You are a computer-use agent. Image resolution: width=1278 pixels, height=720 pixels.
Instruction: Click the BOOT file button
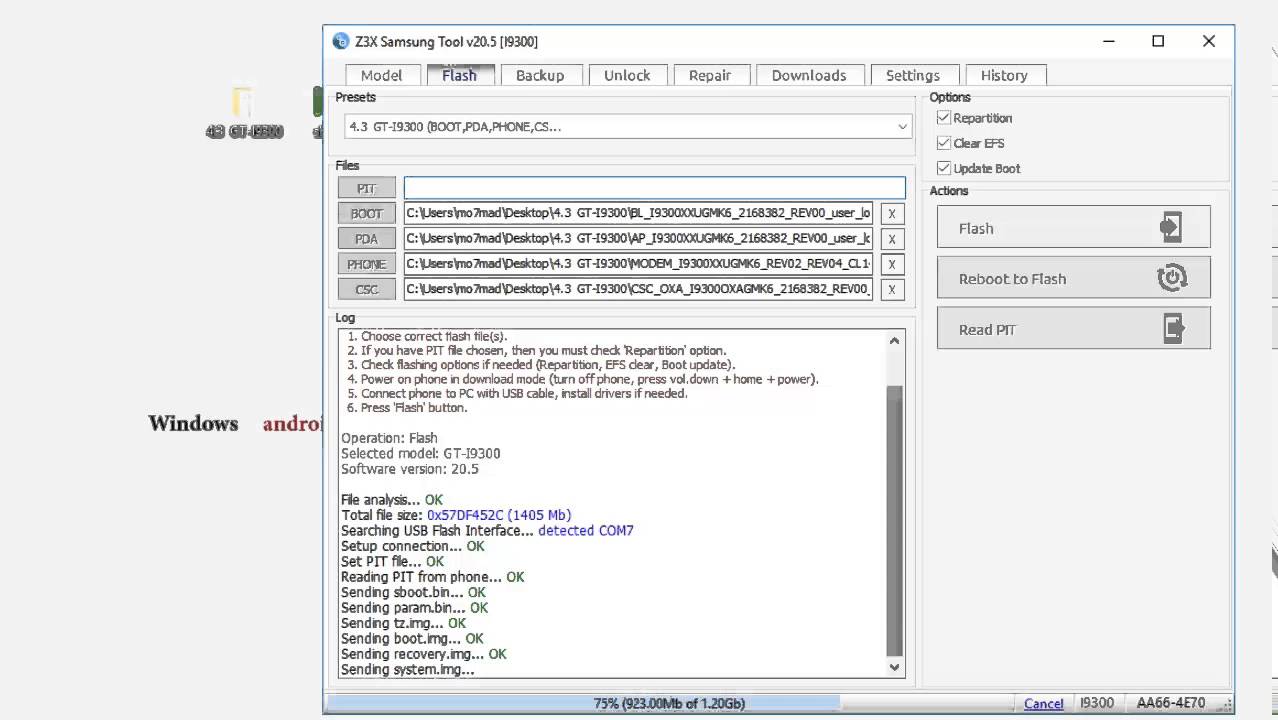pyautogui.click(x=367, y=213)
